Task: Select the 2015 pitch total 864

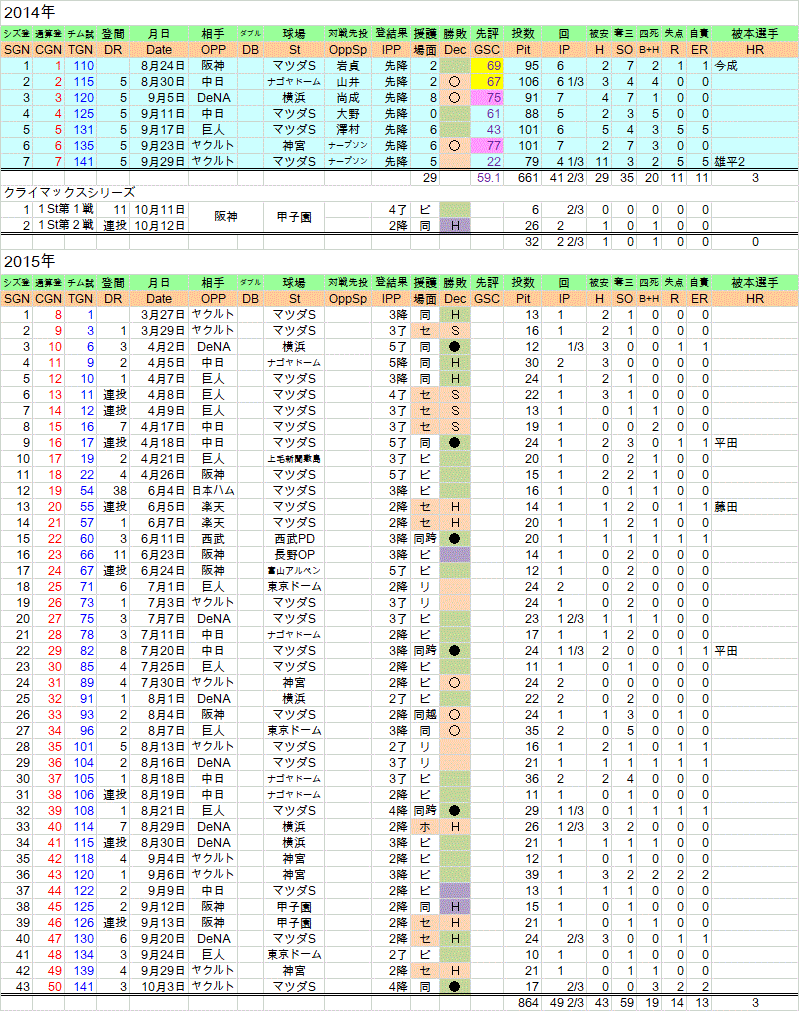Action: coord(523,1003)
